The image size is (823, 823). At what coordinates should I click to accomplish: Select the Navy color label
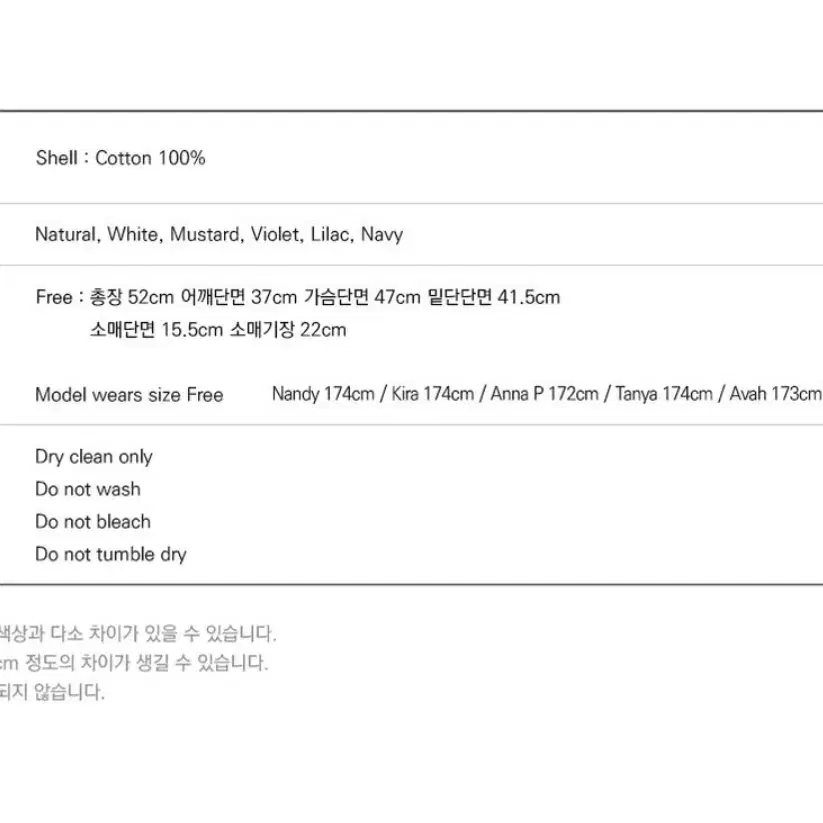tap(382, 235)
